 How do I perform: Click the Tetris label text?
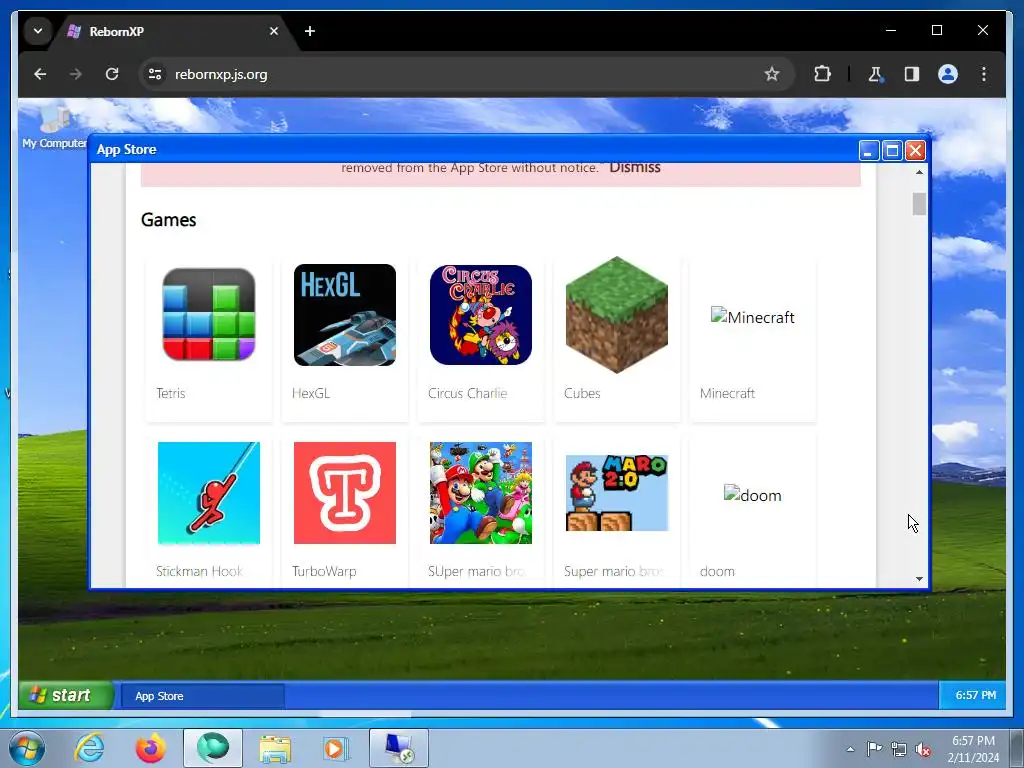(x=171, y=393)
